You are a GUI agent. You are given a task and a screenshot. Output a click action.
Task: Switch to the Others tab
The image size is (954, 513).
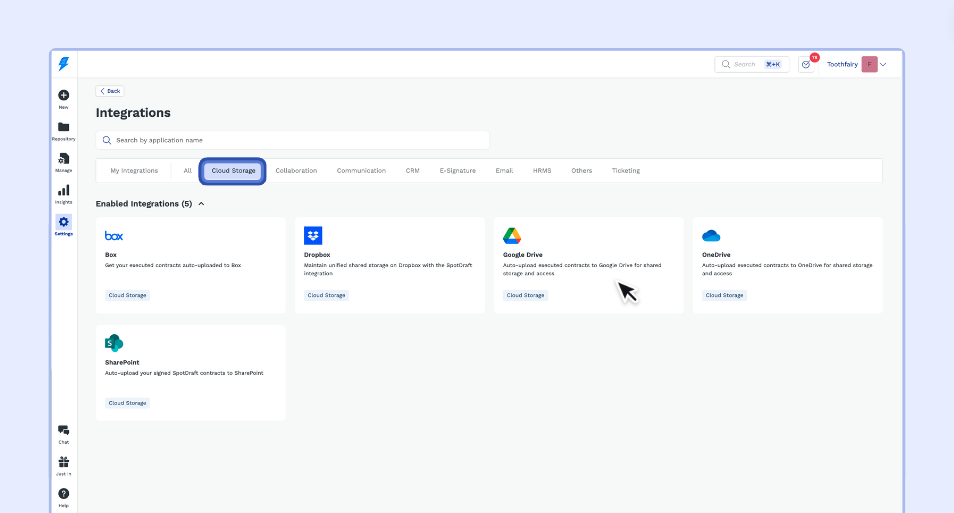582,171
